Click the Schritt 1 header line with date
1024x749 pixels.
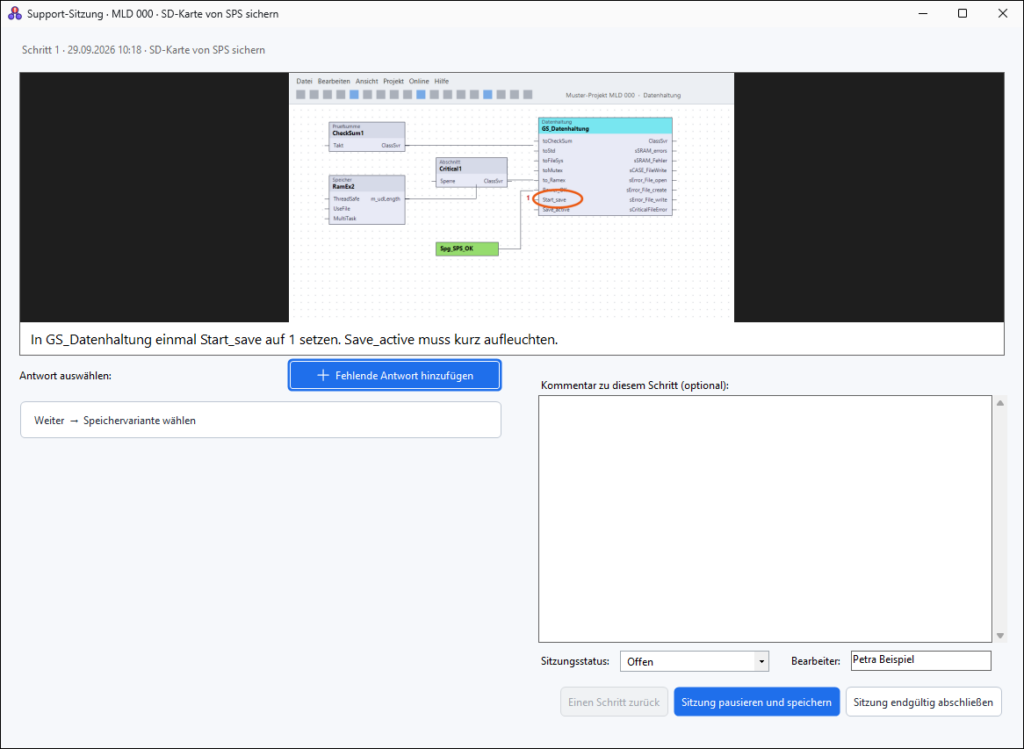click(143, 50)
